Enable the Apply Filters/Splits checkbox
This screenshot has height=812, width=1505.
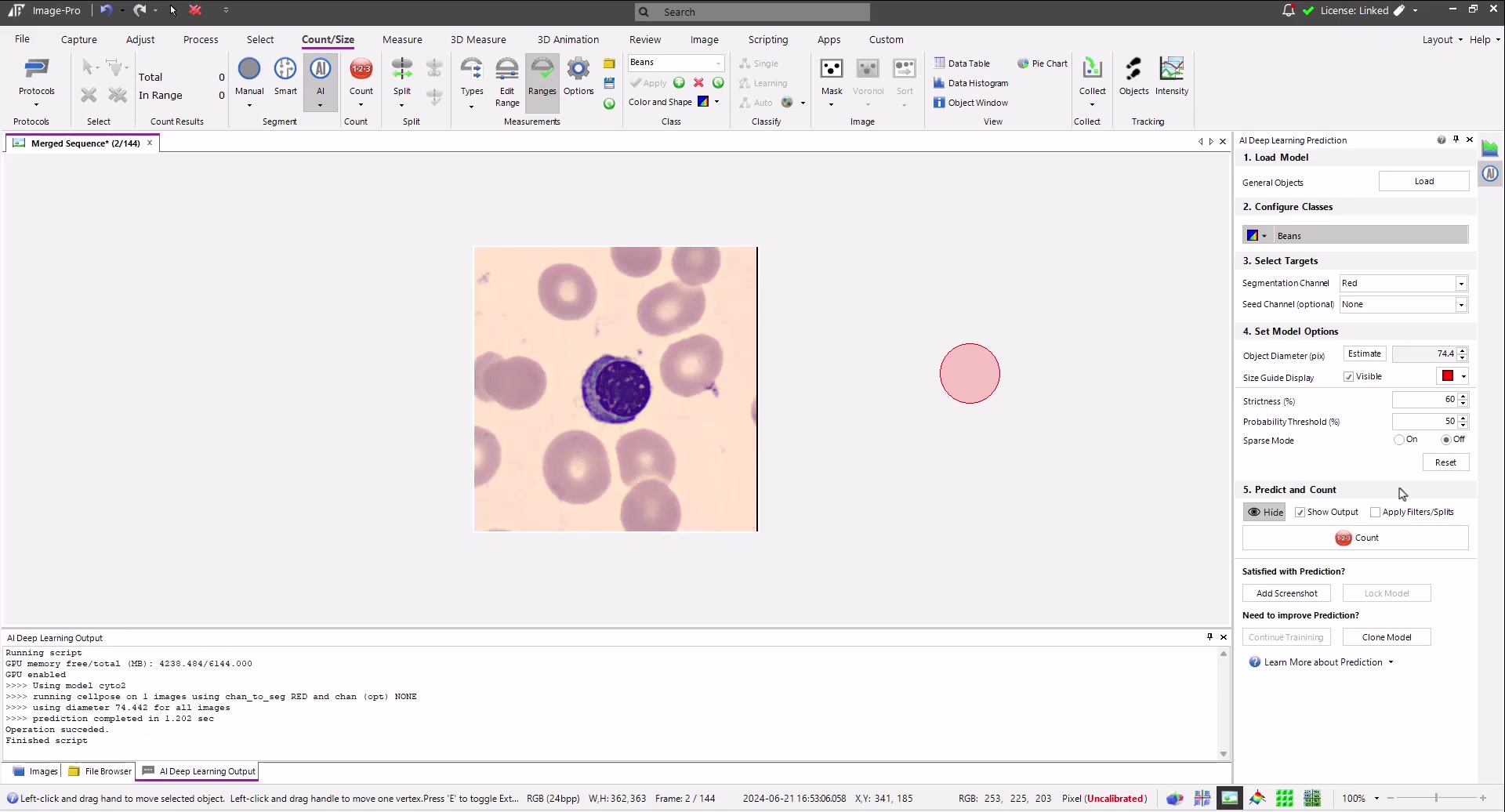(x=1375, y=513)
